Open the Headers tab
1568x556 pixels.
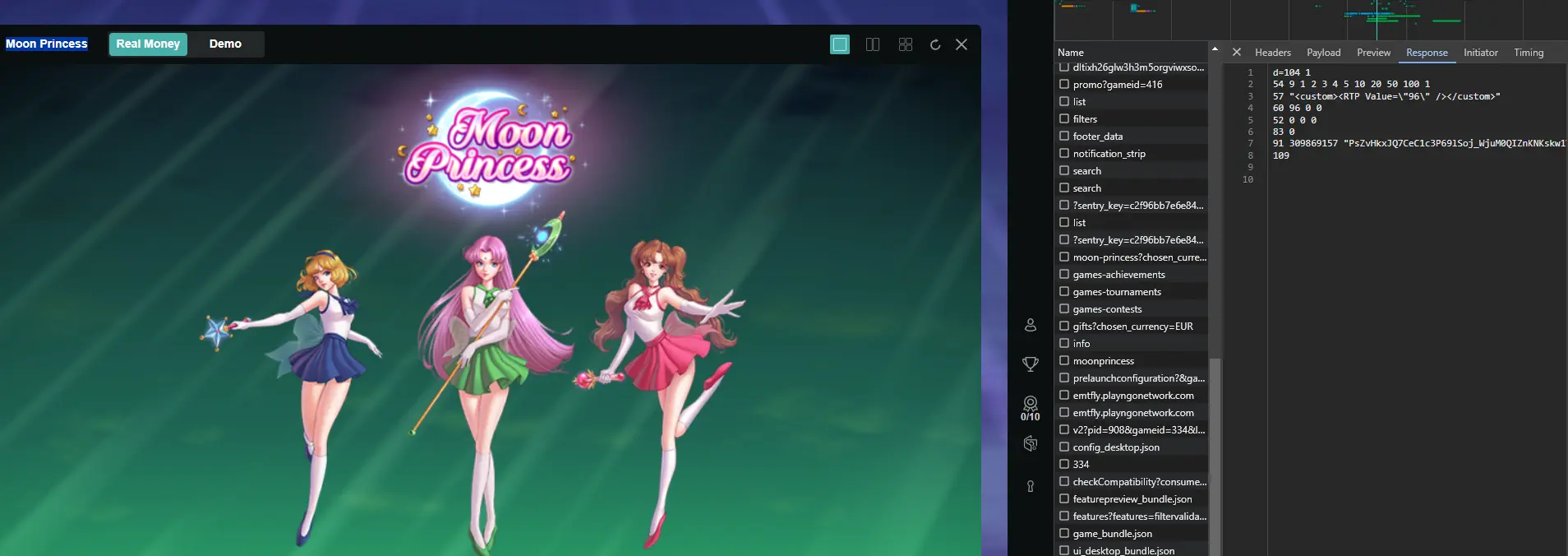point(1273,53)
